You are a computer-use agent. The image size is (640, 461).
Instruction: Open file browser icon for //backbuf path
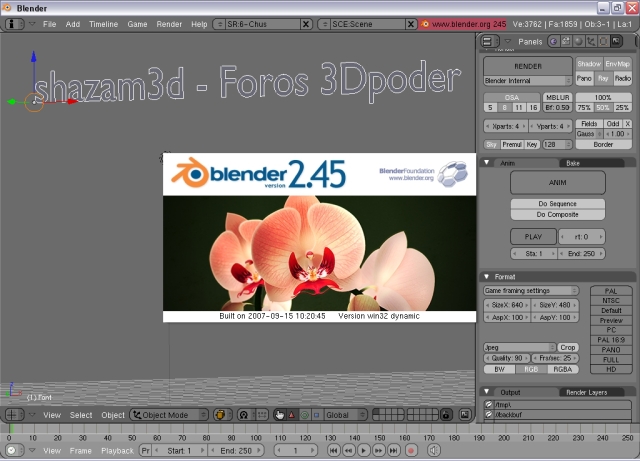(x=489, y=414)
